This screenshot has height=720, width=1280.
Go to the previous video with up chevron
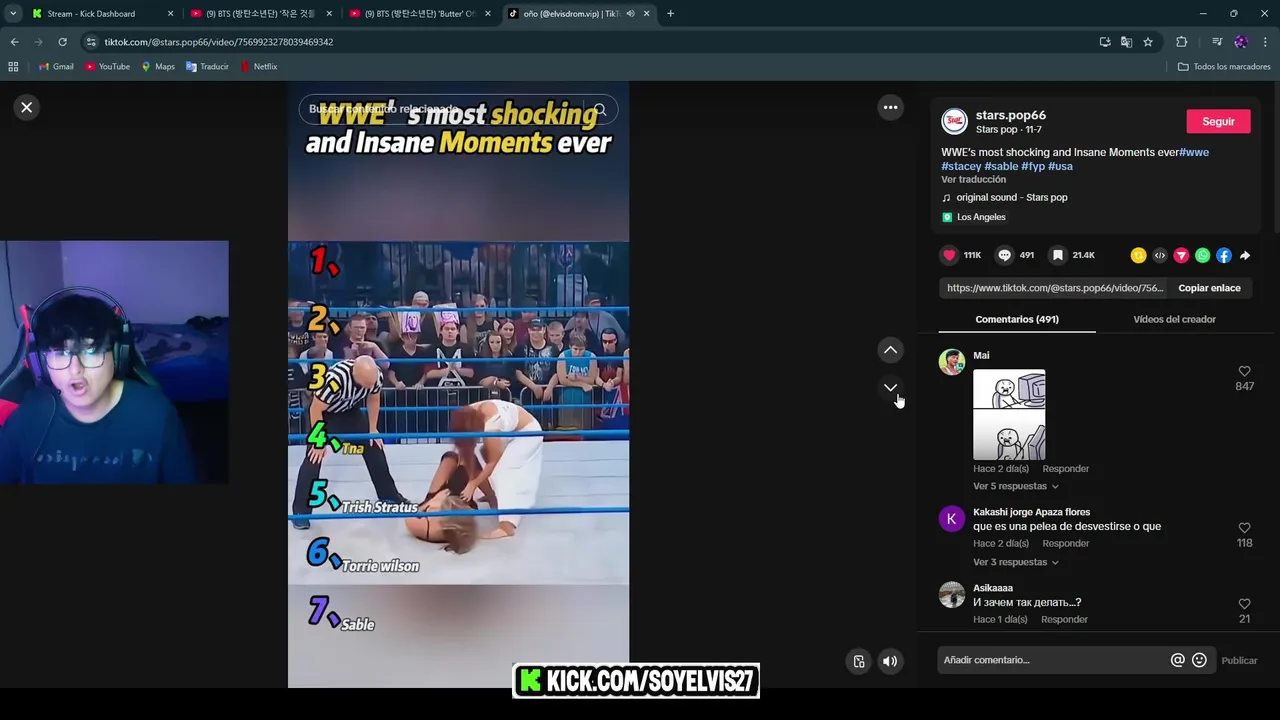click(x=890, y=350)
